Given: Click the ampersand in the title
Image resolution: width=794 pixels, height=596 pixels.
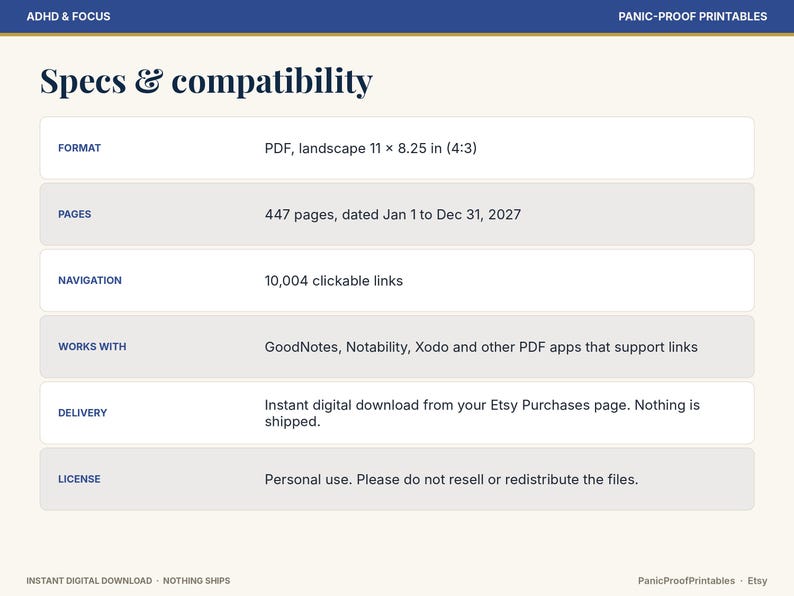Looking at the screenshot, I should [x=149, y=81].
